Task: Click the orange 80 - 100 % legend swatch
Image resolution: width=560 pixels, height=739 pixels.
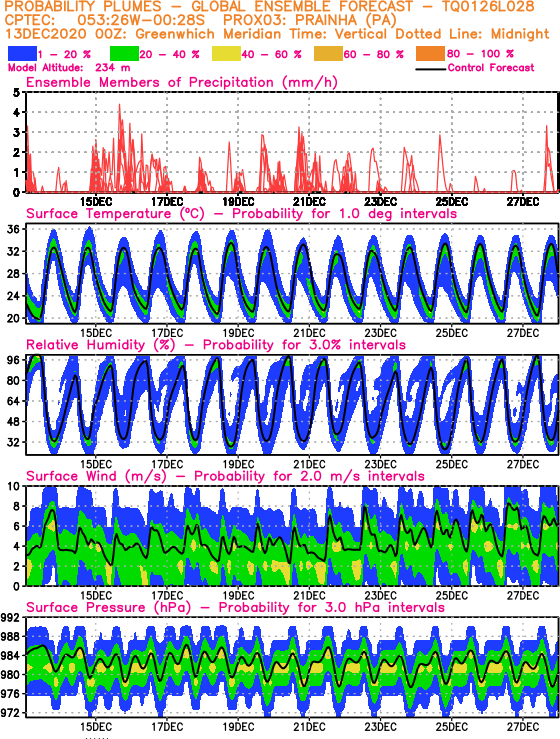Action: [430, 54]
